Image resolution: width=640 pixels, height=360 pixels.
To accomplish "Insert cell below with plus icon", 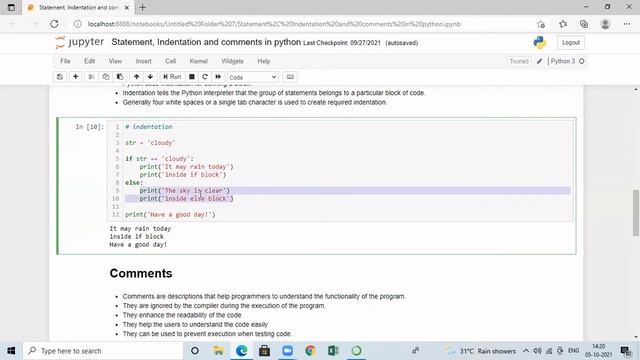I will coord(76,77).
